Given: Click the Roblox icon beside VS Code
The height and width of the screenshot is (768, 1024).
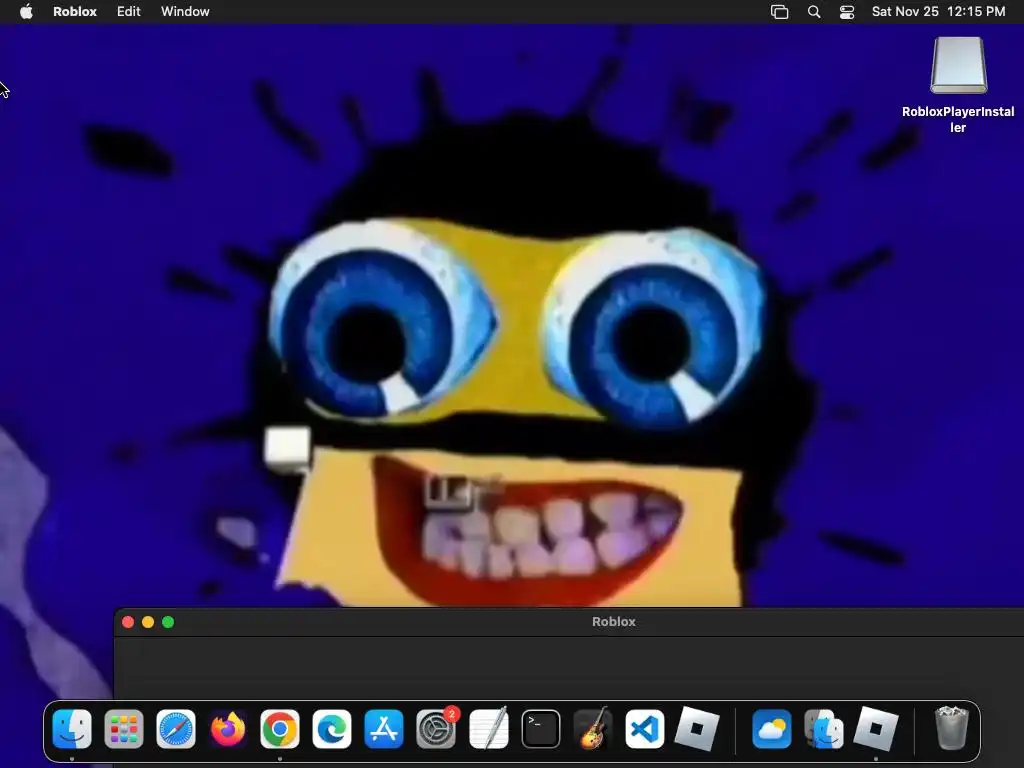Looking at the screenshot, I should point(697,728).
